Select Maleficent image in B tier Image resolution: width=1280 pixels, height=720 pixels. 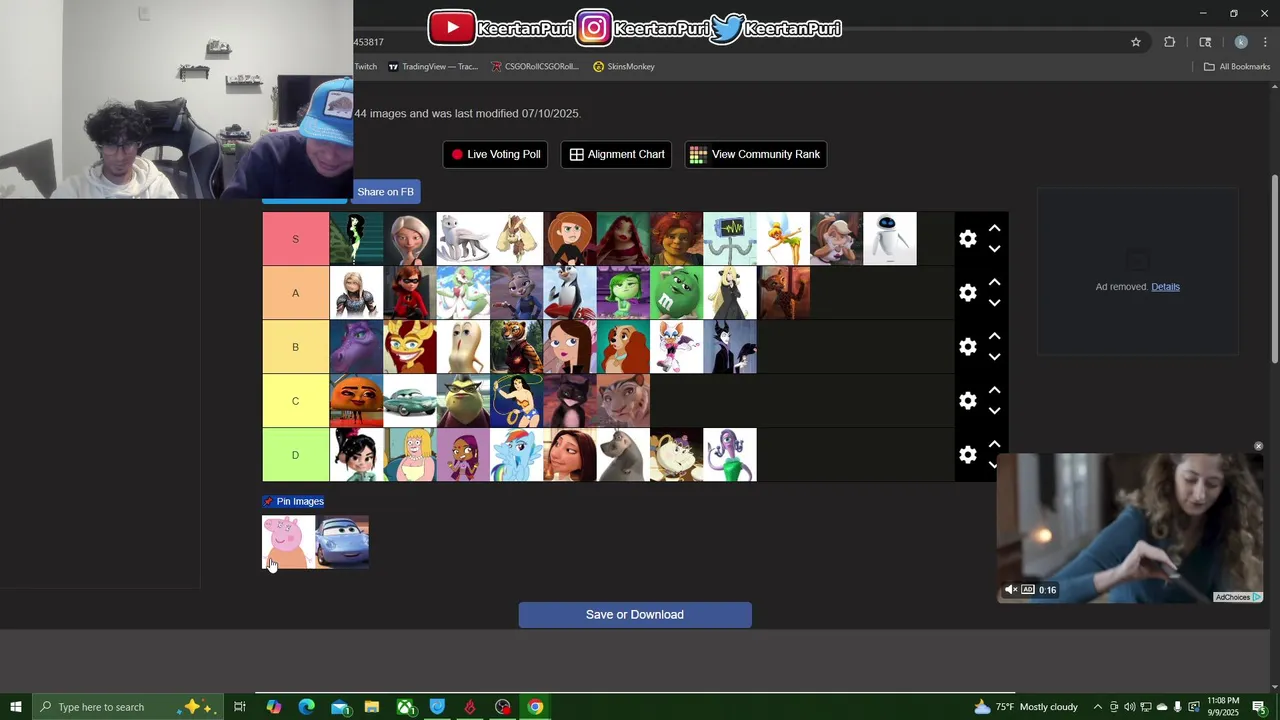click(x=730, y=347)
